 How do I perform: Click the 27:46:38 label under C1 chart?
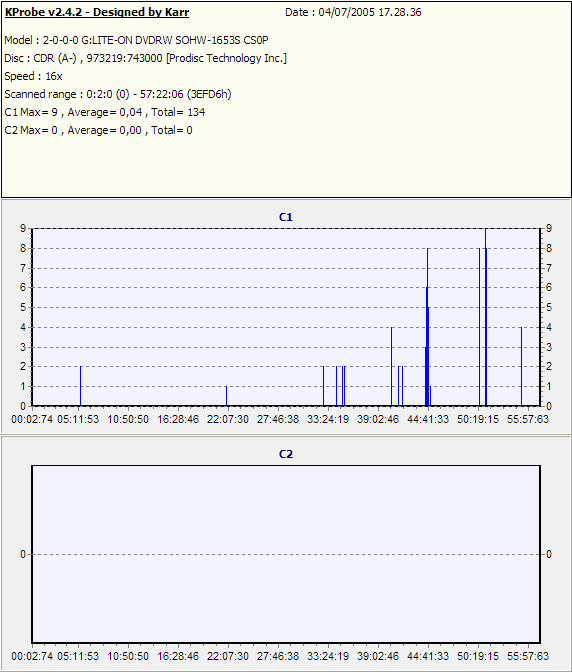[278, 419]
